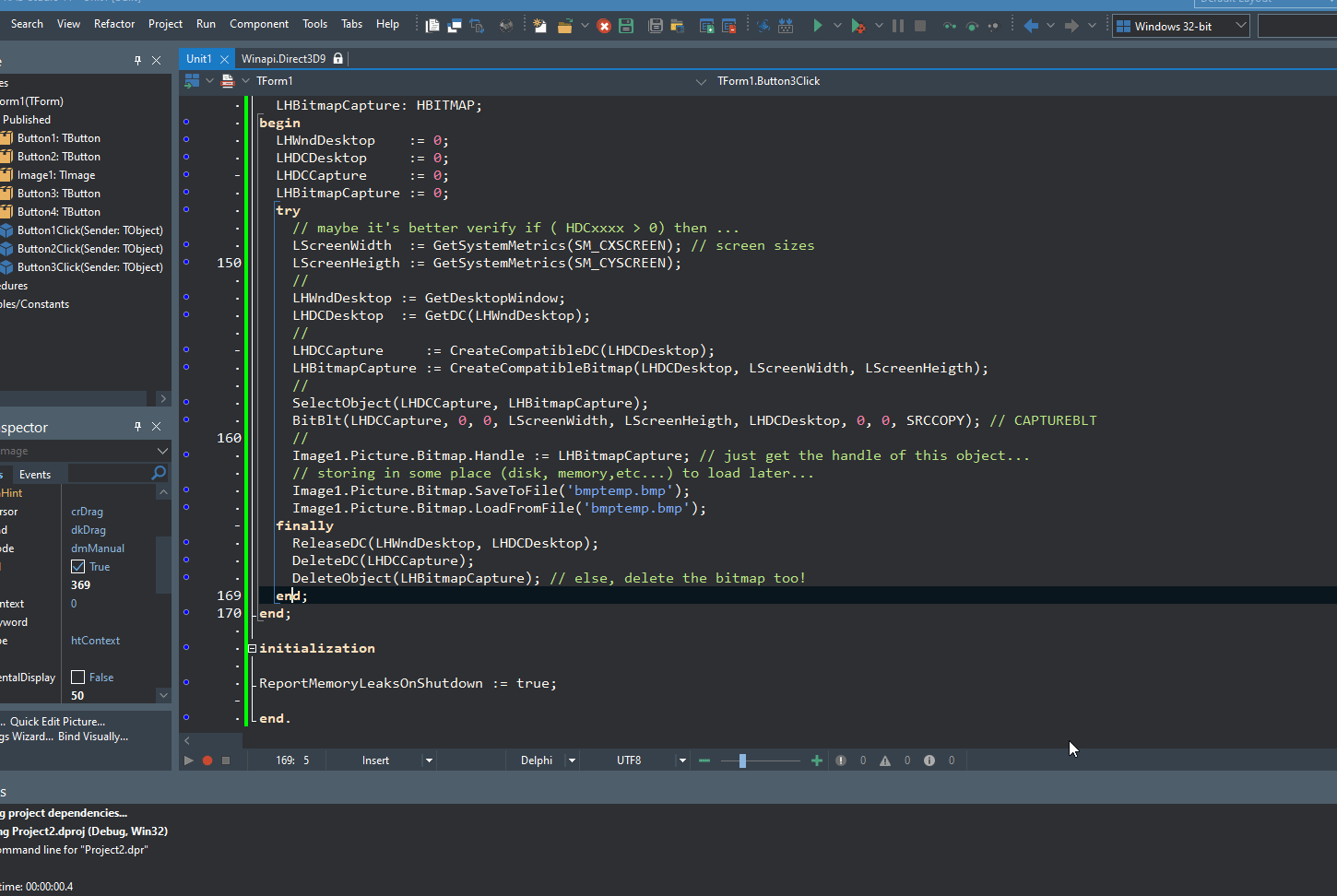Open the Refactor menu
This screenshot has width=1337, height=896.
114,24
